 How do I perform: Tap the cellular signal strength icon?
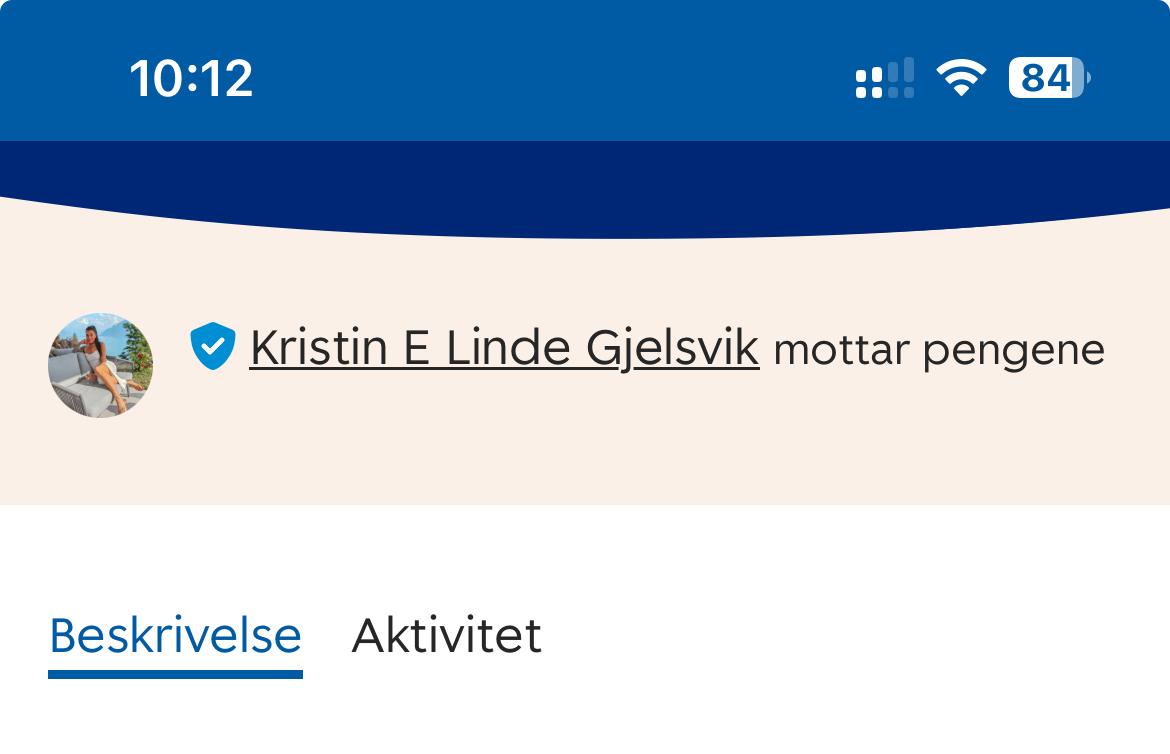(884, 78)
